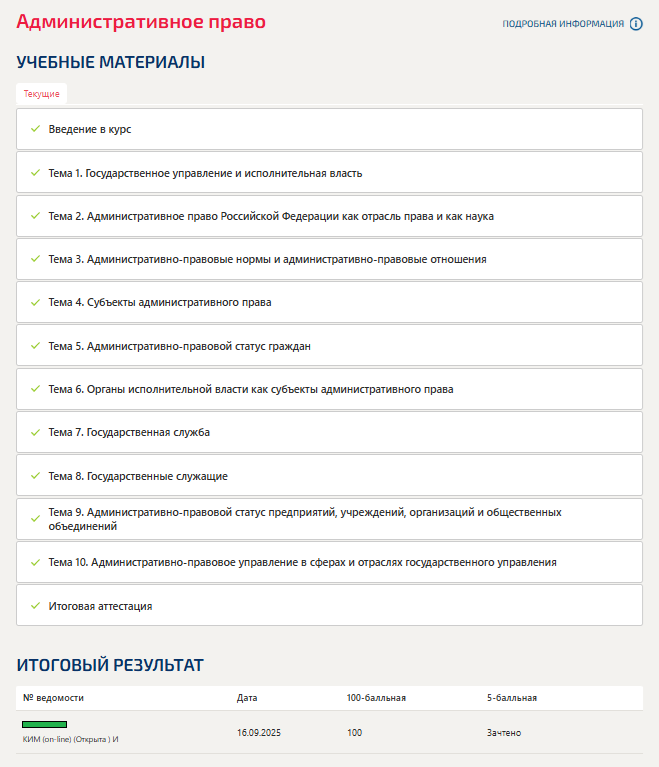Viewport: 659px width, 767px height.
Task: Click the checkmark icon beside Тема 4
Action: (35, 302)
